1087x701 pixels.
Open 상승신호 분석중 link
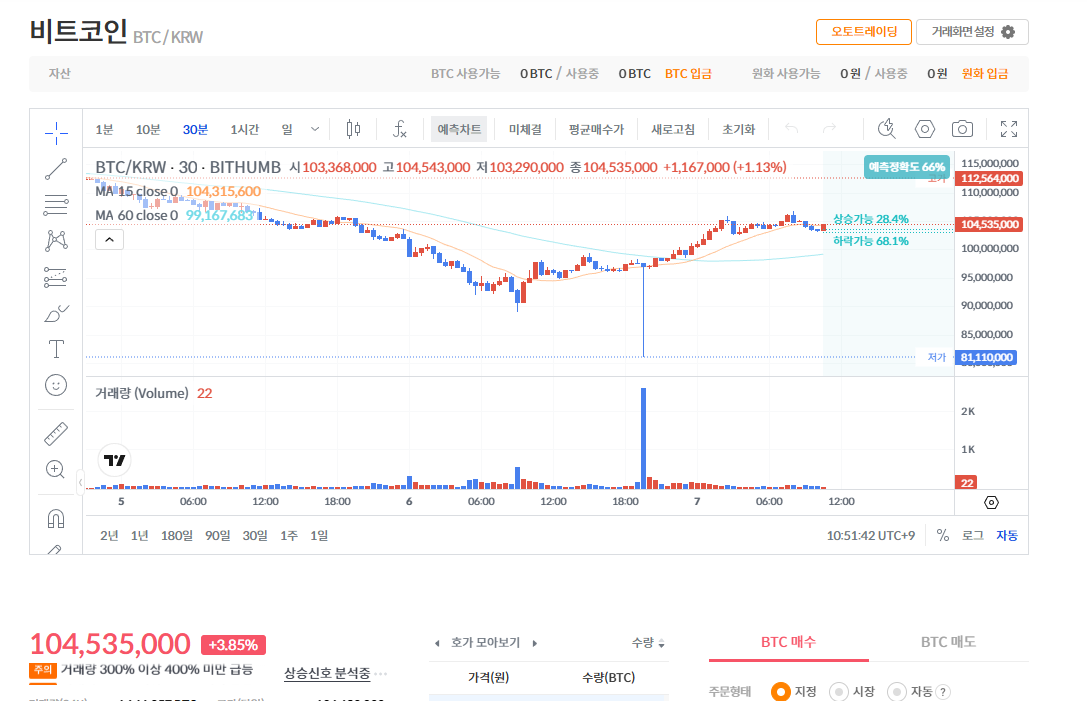coord(327,673)
